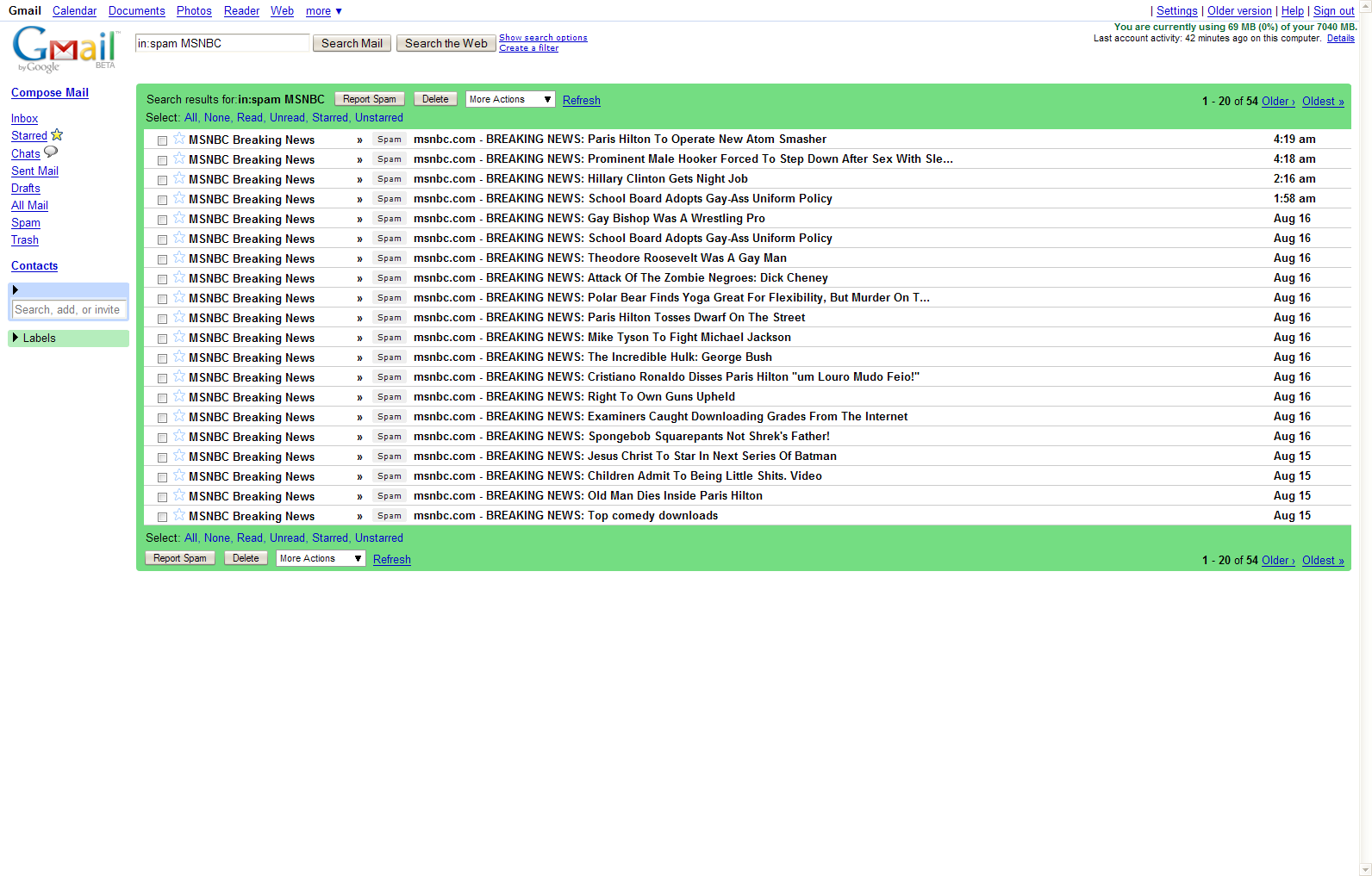Check the Paris Hilton Atom Smasher email

[162, 140]
